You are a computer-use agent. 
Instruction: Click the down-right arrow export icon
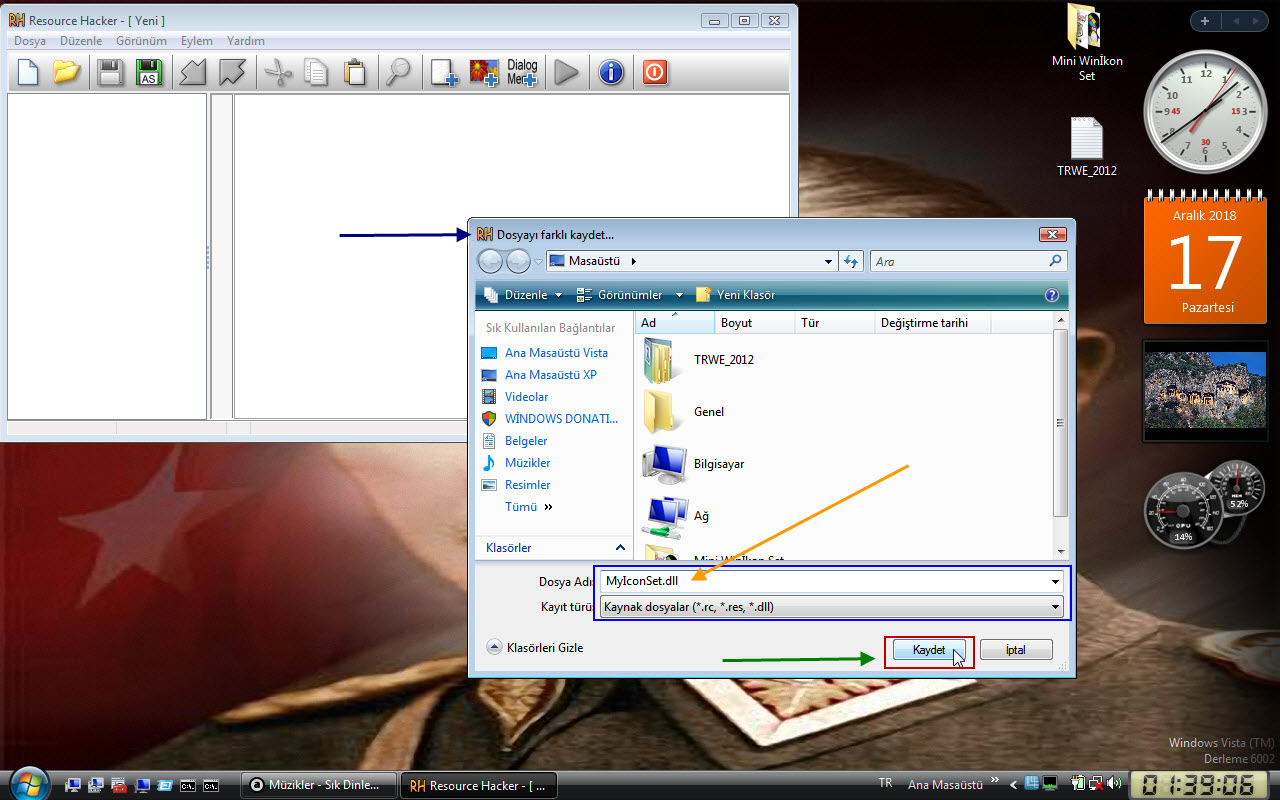coord(232,72)
